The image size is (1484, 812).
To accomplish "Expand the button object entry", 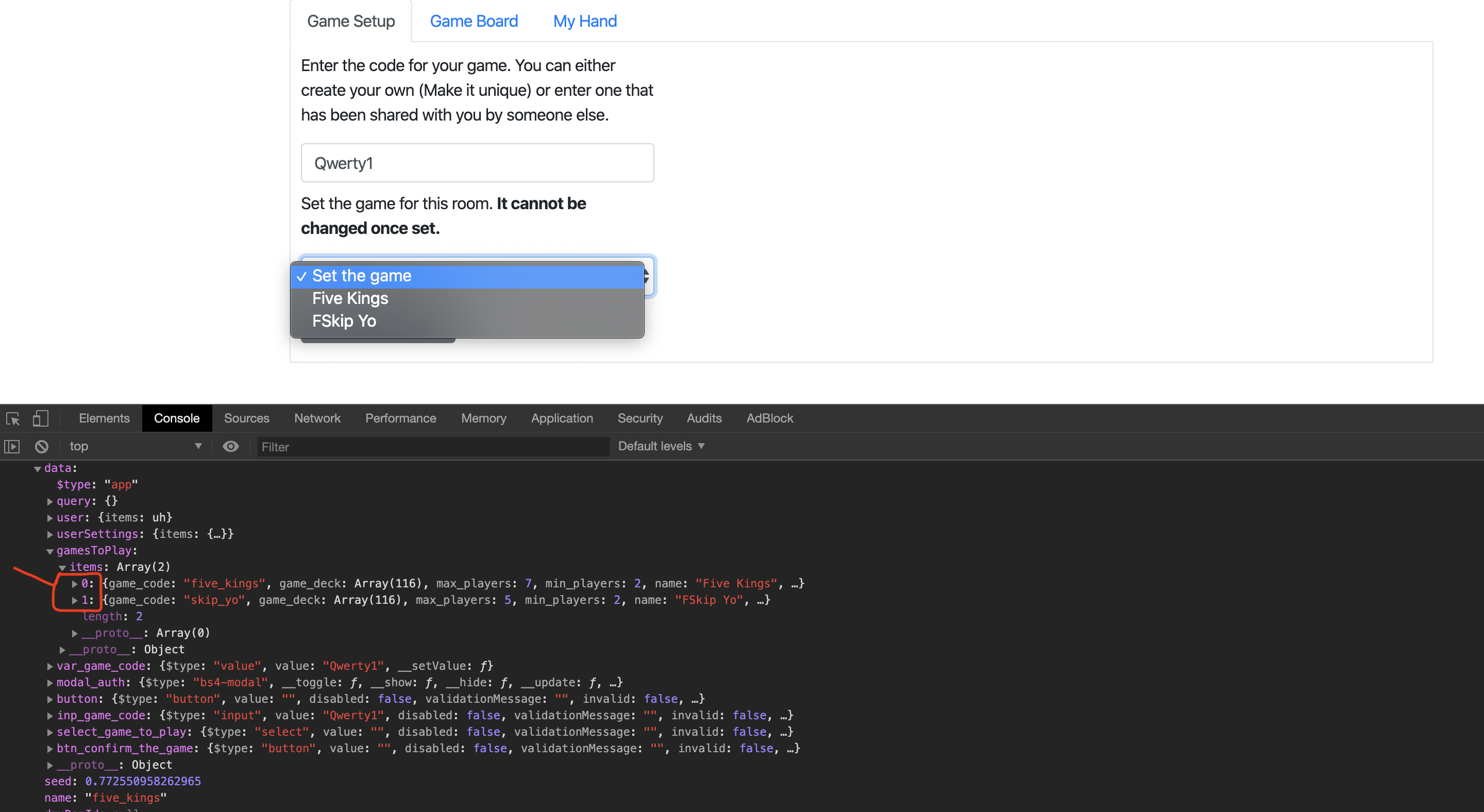I will (x=50, y=699).
